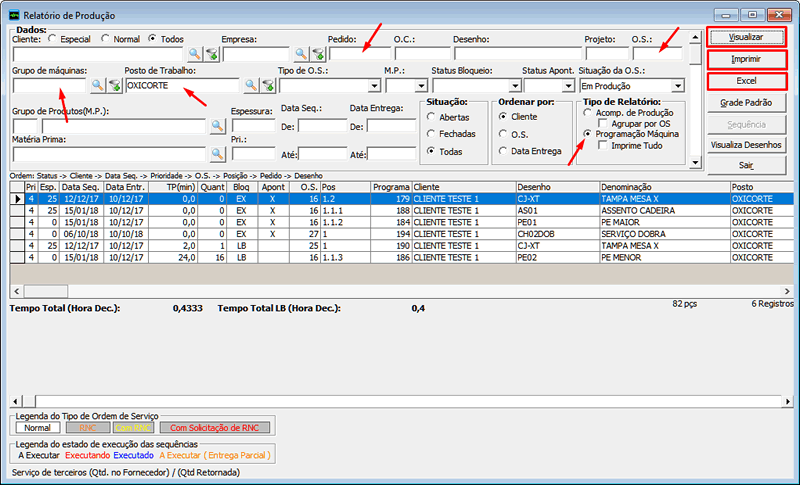The width and height of the screenshot is (800, 485).
Task: Click the RNC legend swatch
Action: (87, 428)
